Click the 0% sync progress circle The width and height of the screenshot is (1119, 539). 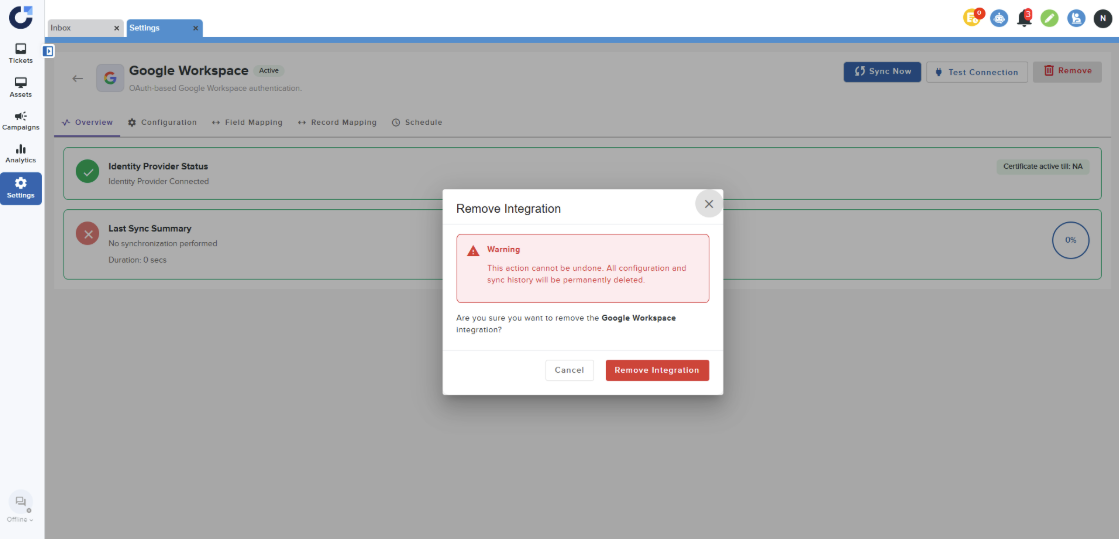[x=1070, y=240]
